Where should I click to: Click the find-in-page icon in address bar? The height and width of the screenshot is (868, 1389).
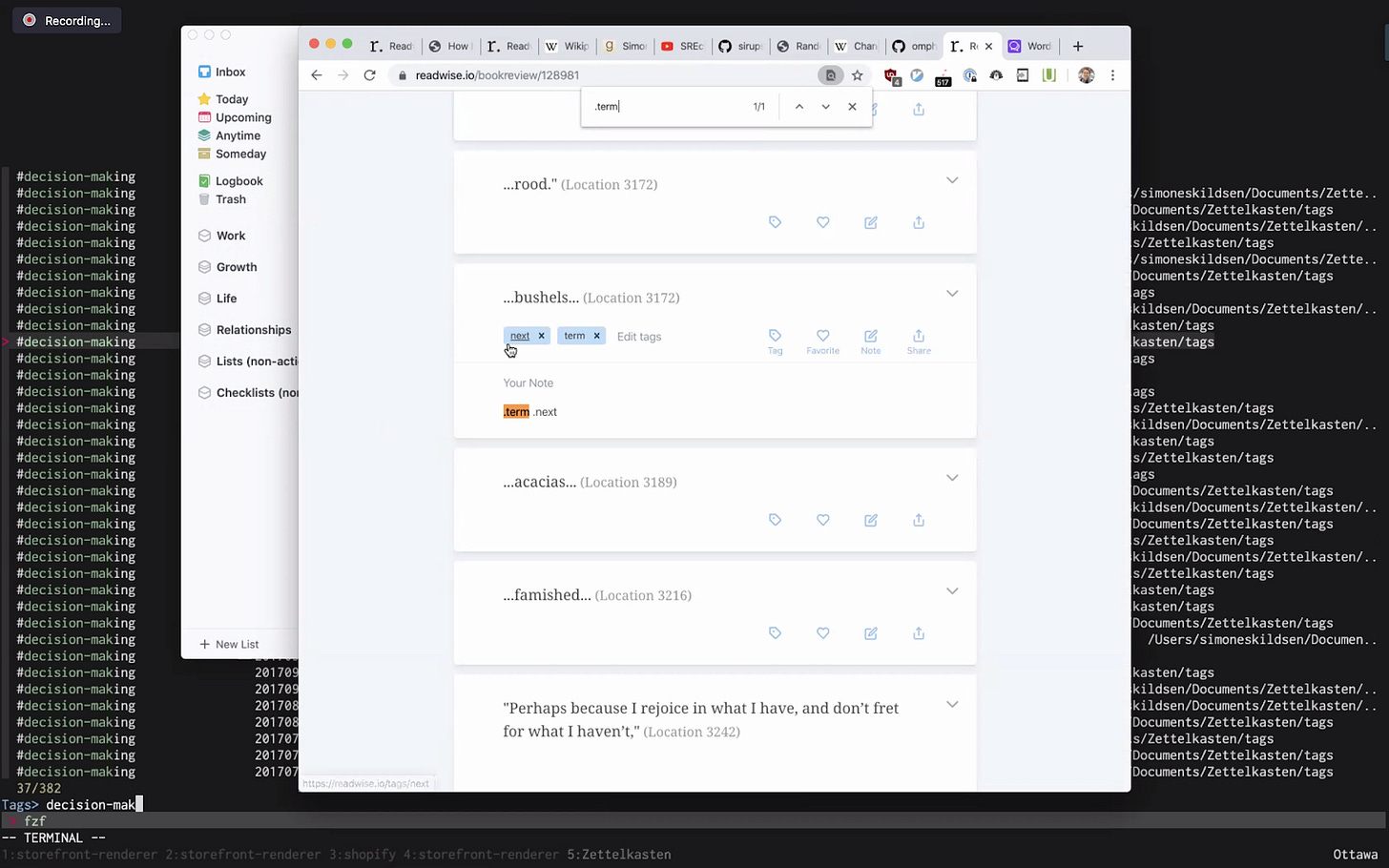pyautogui.click(x=831, y=75)
